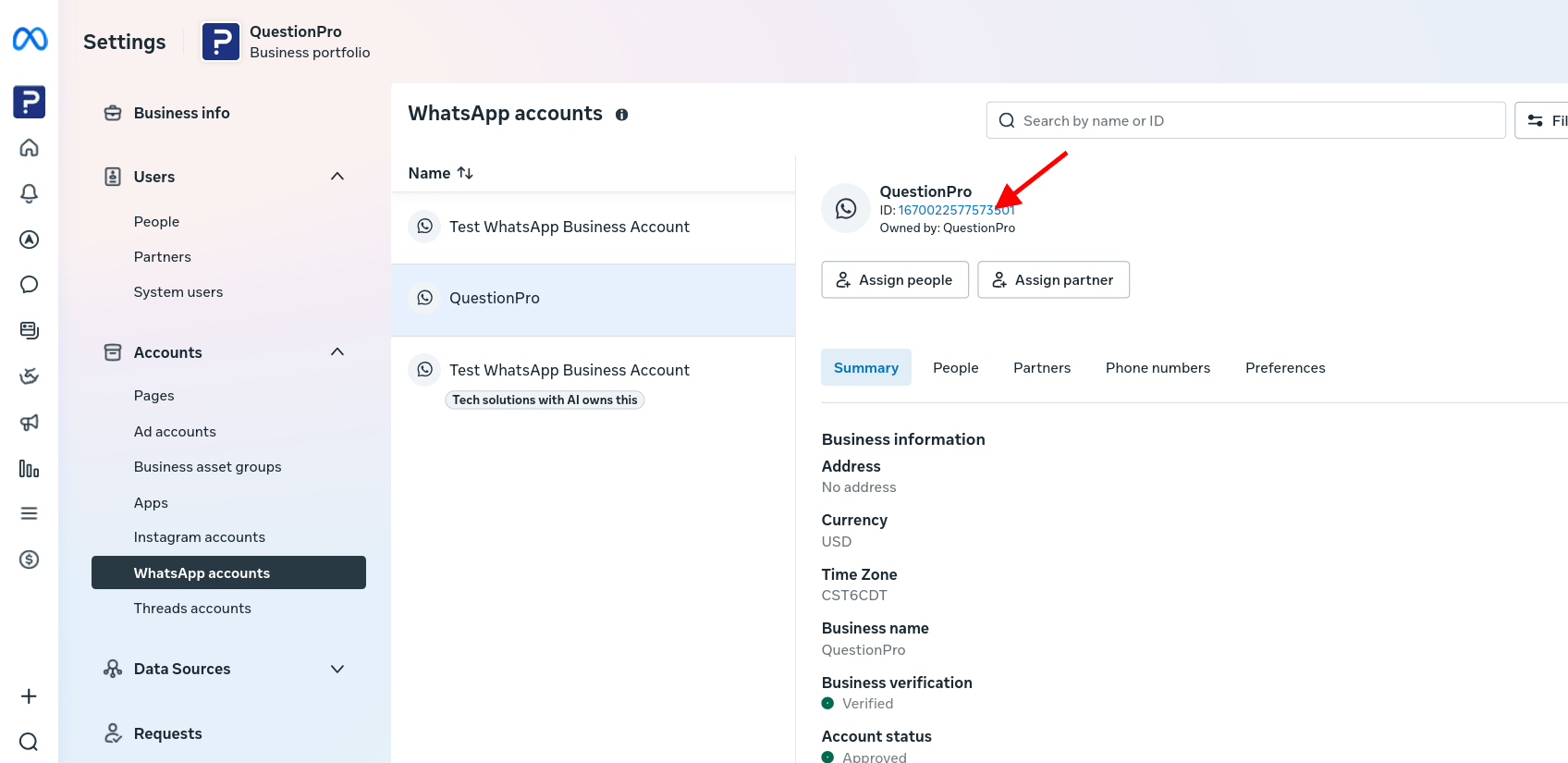Click the plus icon in left rail

tap(29, 696)
